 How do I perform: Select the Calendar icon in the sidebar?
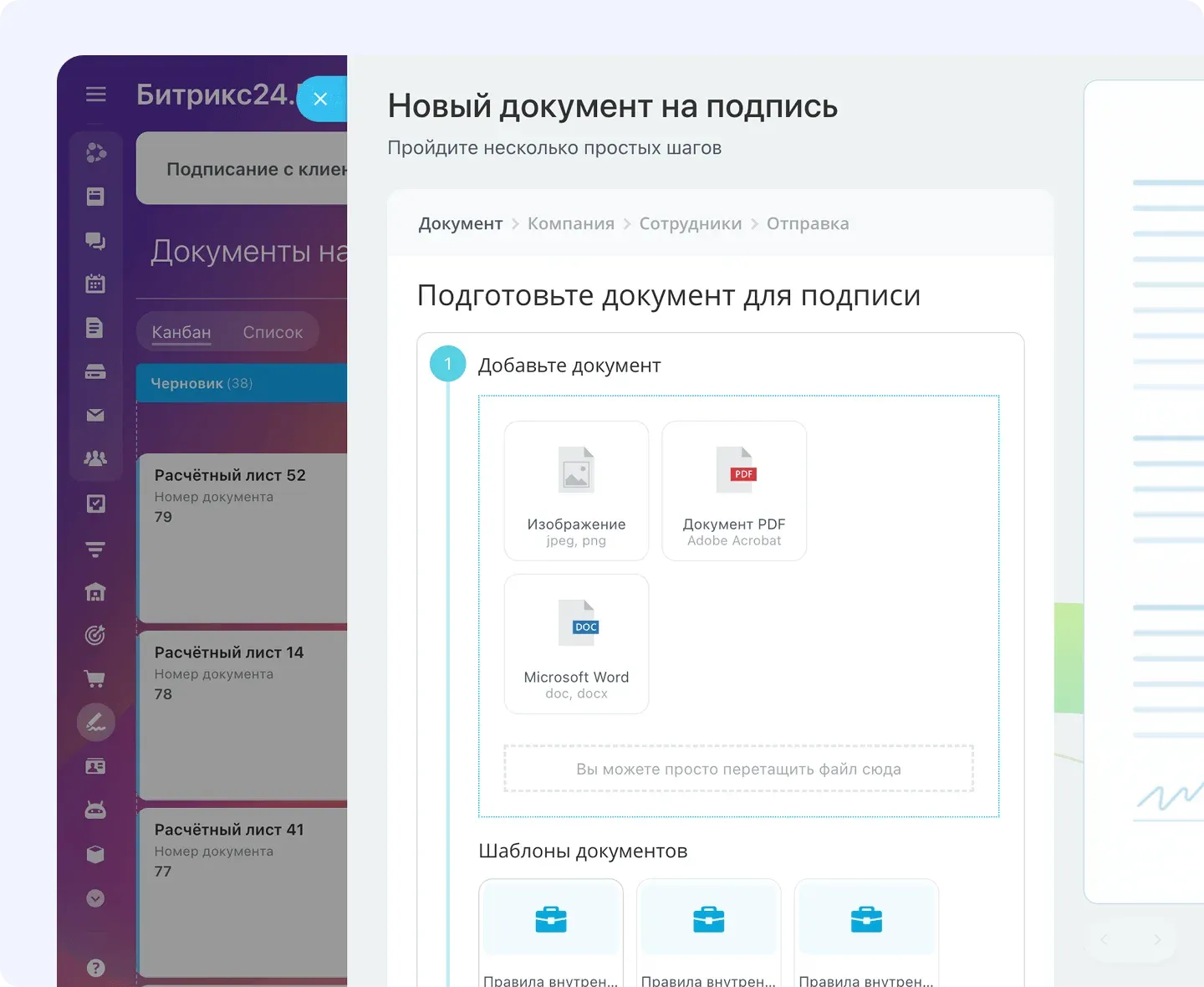click(95, 283)
